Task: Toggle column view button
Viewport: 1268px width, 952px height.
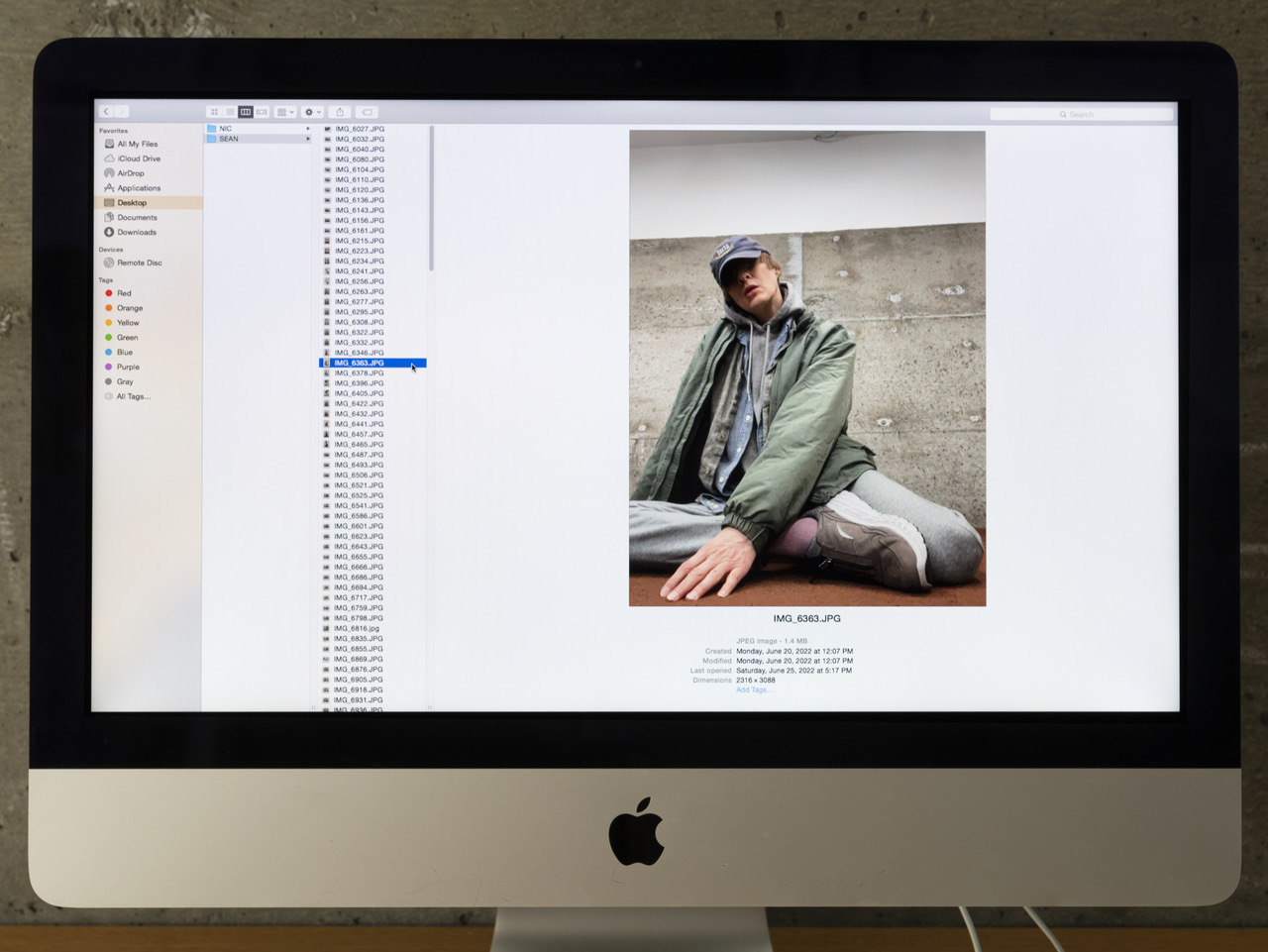Action: click(246, 112)
